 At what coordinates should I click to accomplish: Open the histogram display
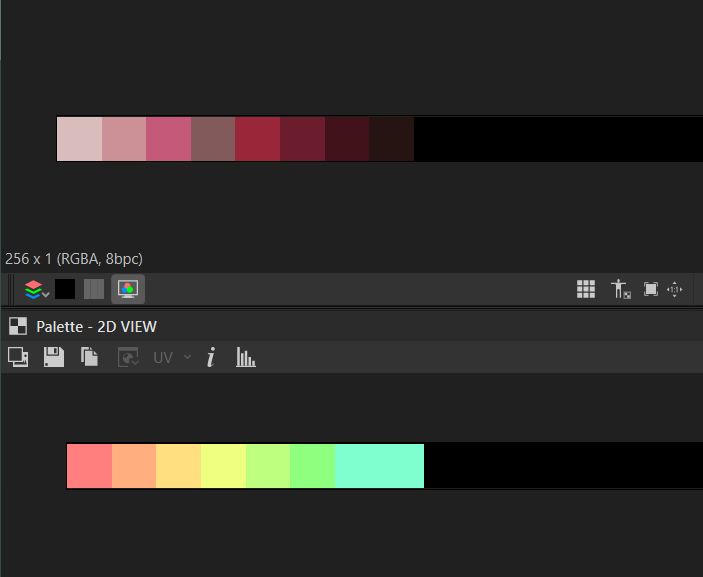[246, 357]
